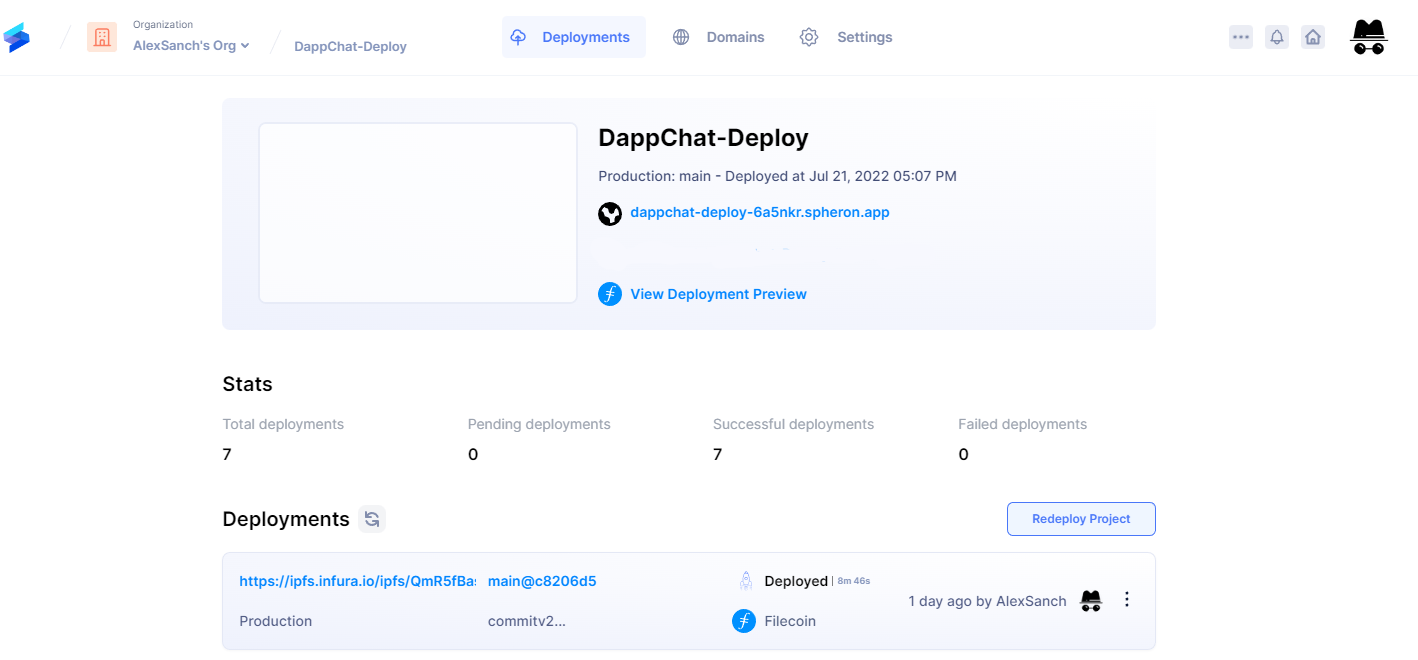Click the three-dots more options icon in header
Image resolution: width=1418 pixels, height=660 pixels.
tap(1241, 37)
